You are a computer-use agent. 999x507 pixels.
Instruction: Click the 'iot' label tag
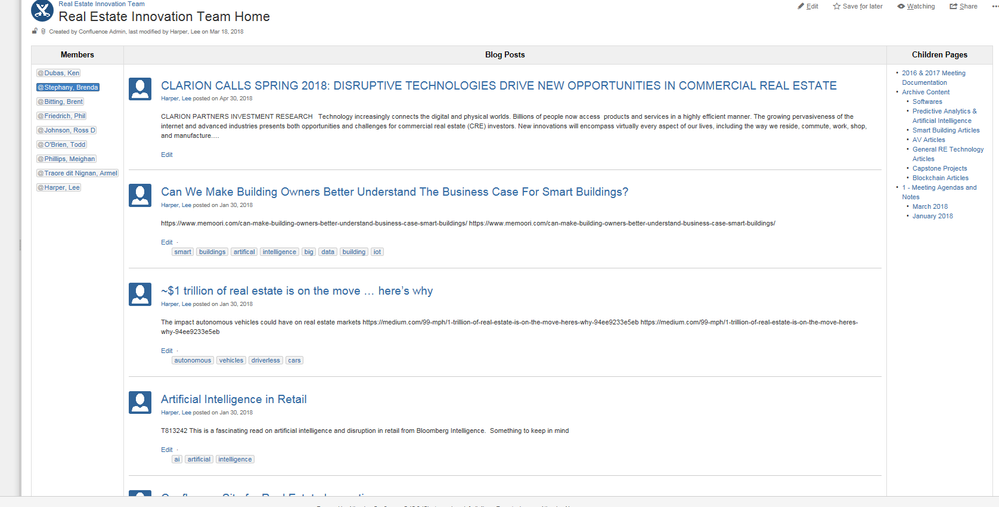(377, 252)
